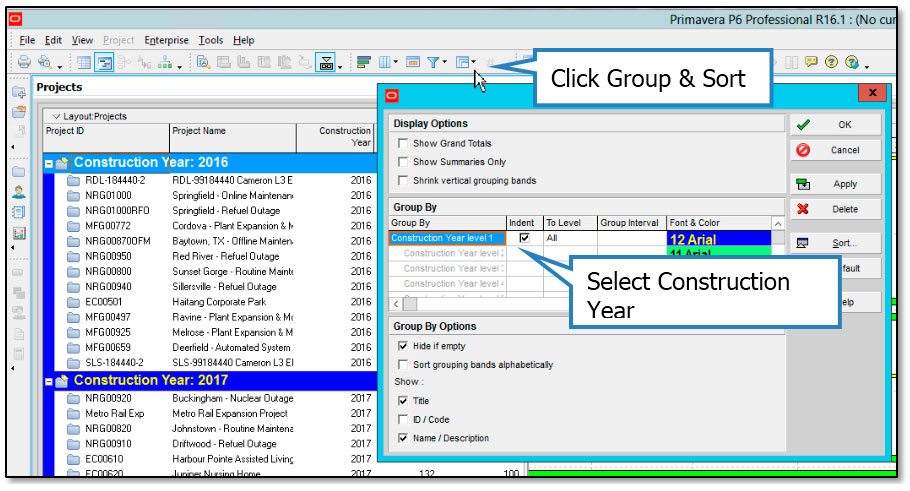
Task: Open the Enterprise menu
Action: (167, 40)
